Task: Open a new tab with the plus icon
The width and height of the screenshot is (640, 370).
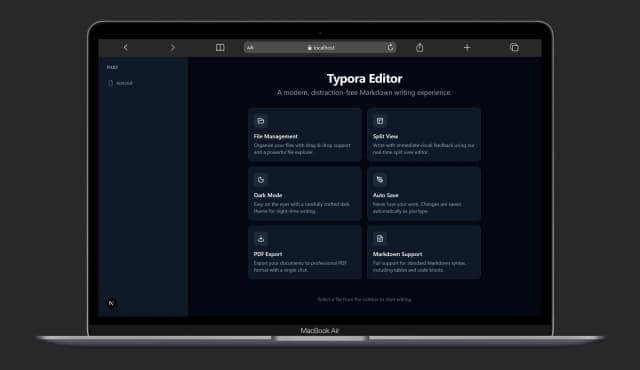Action: pos(467,48)
